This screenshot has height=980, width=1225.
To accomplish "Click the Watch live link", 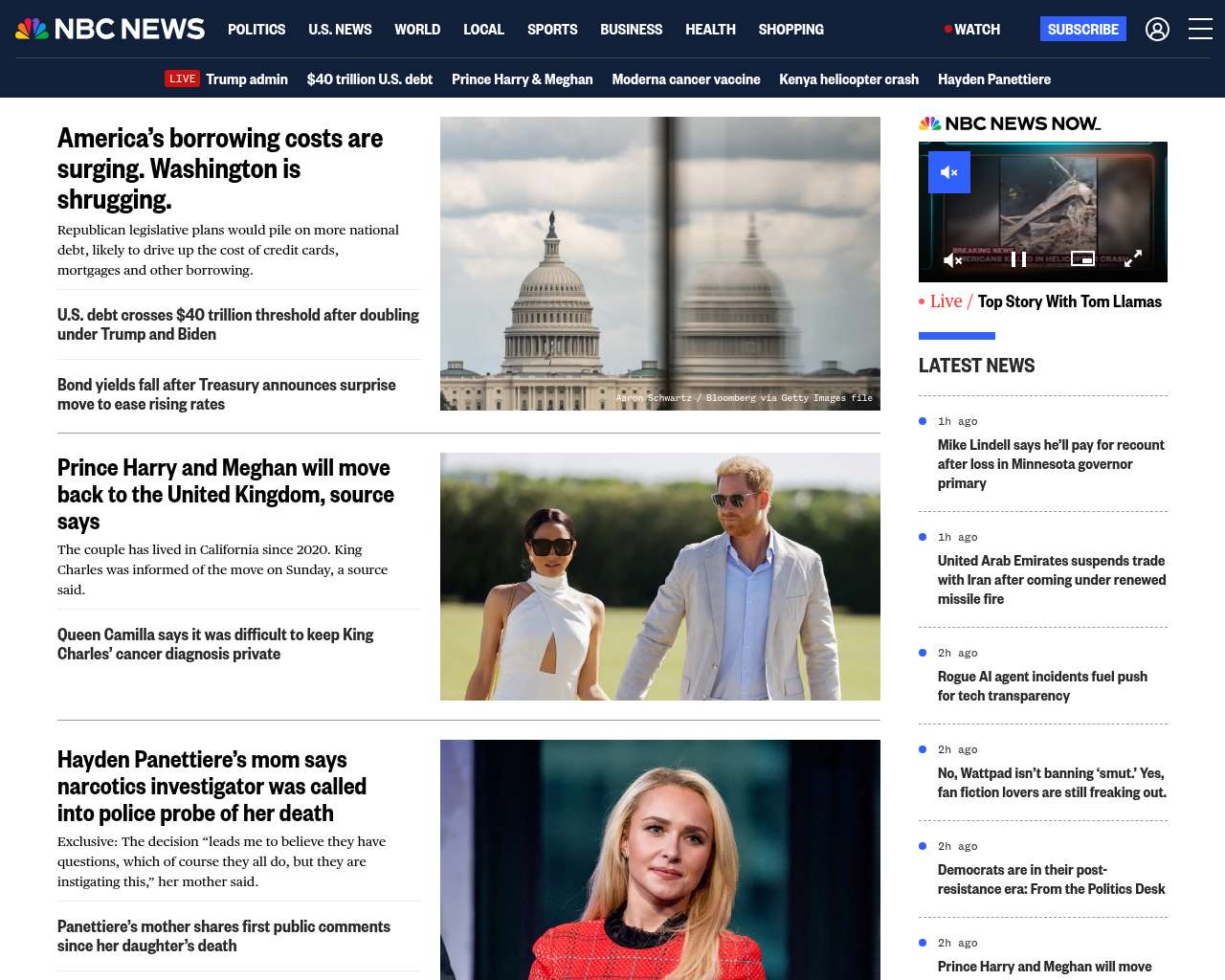I will pos(972,30).
